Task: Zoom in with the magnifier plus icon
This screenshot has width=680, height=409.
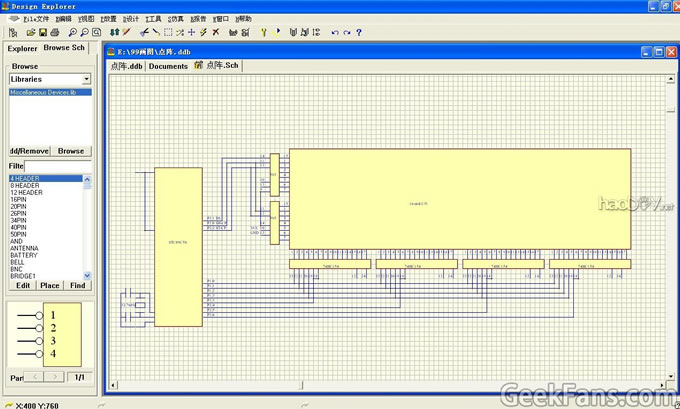Action: pyautogui.click(x=71, y=32)
